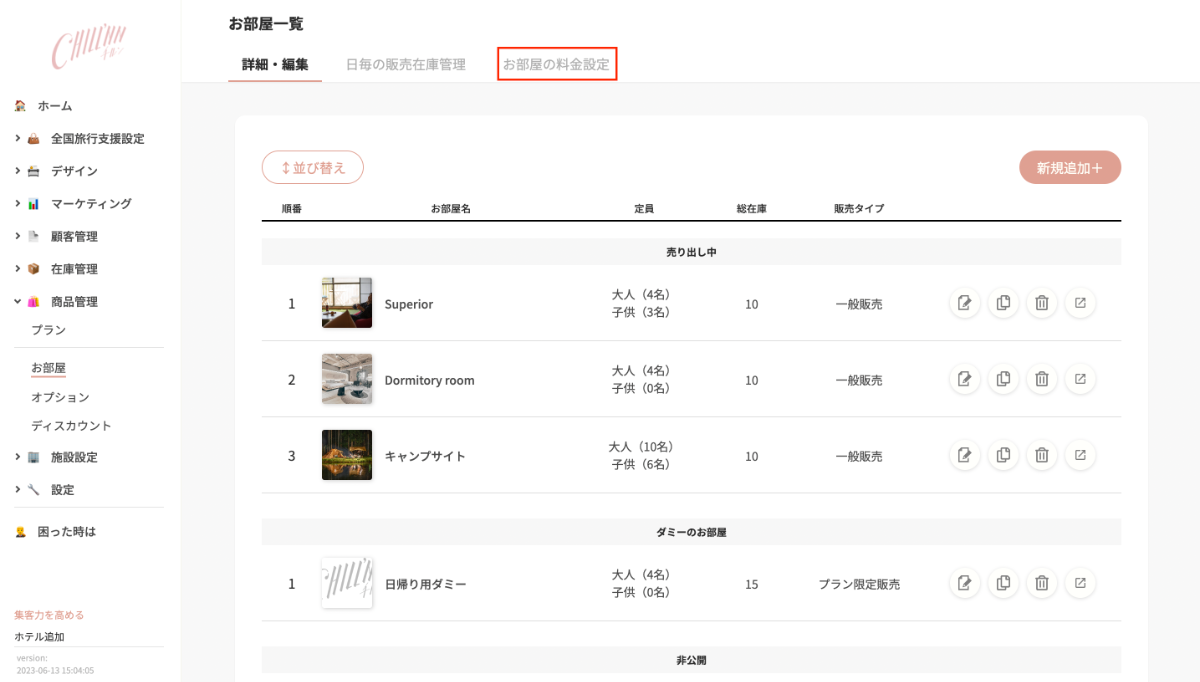The height and width of the screenshot is (682, 1200).
Task: Click the Superior room thumbnail
Action: pyautogui.click(x=347, y=303)
